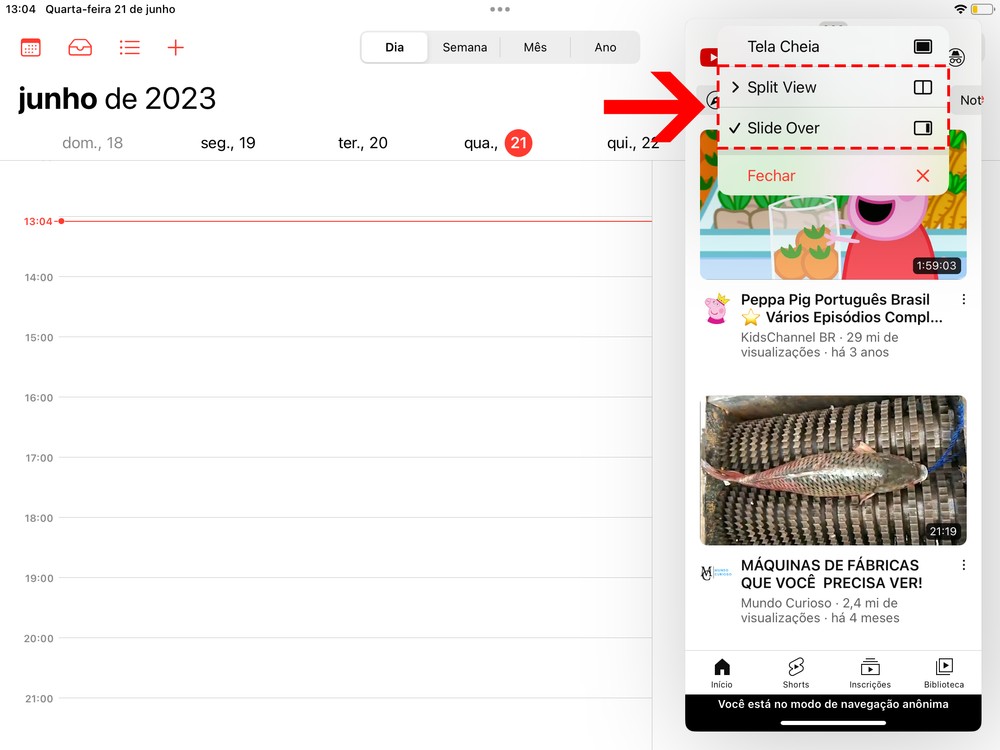Screen dimensions: 1000x750
Task: Open the Shorts tab in YouTube
Action: [x=796, y=673]
